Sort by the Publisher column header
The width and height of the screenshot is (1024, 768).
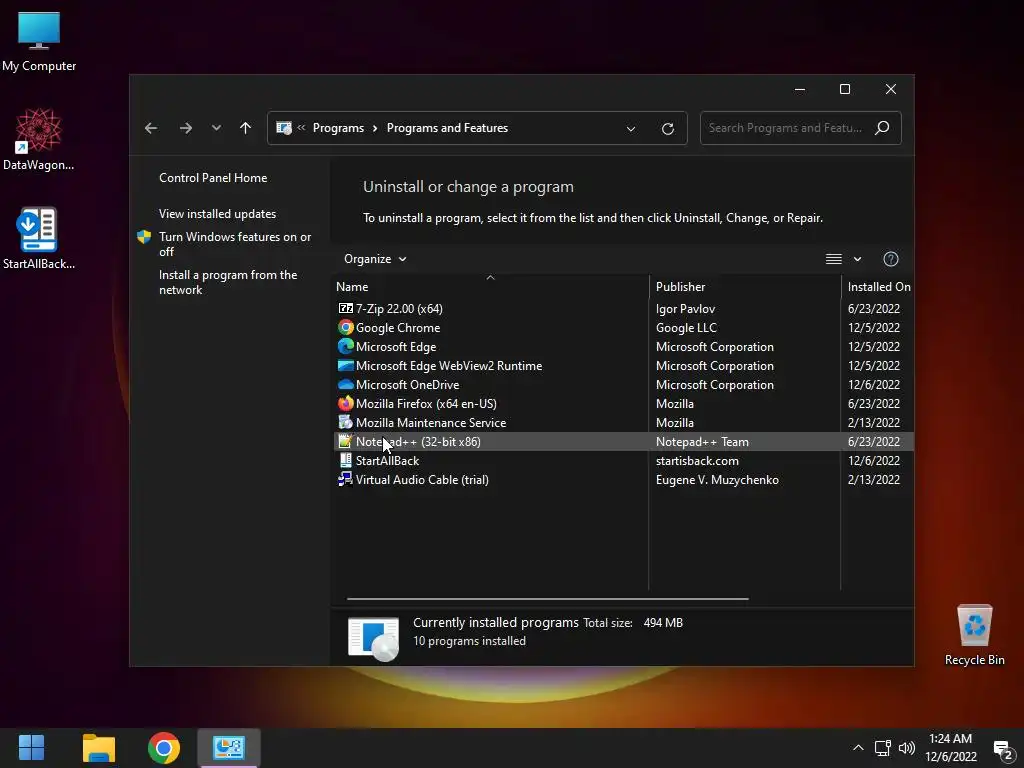[744, 286]
